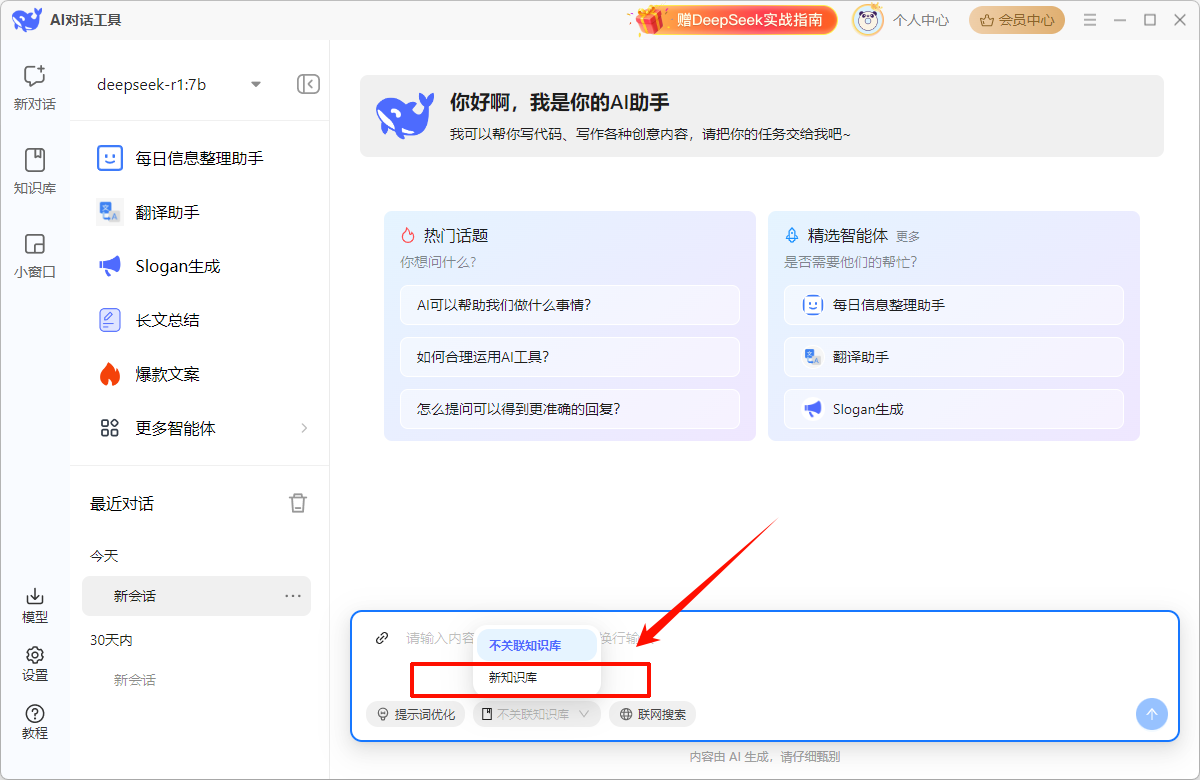Collapse the sidebar panel with the toggle icon
Image resolution: width=1200 pixels, height=780 pixels.
pos(308,84)
